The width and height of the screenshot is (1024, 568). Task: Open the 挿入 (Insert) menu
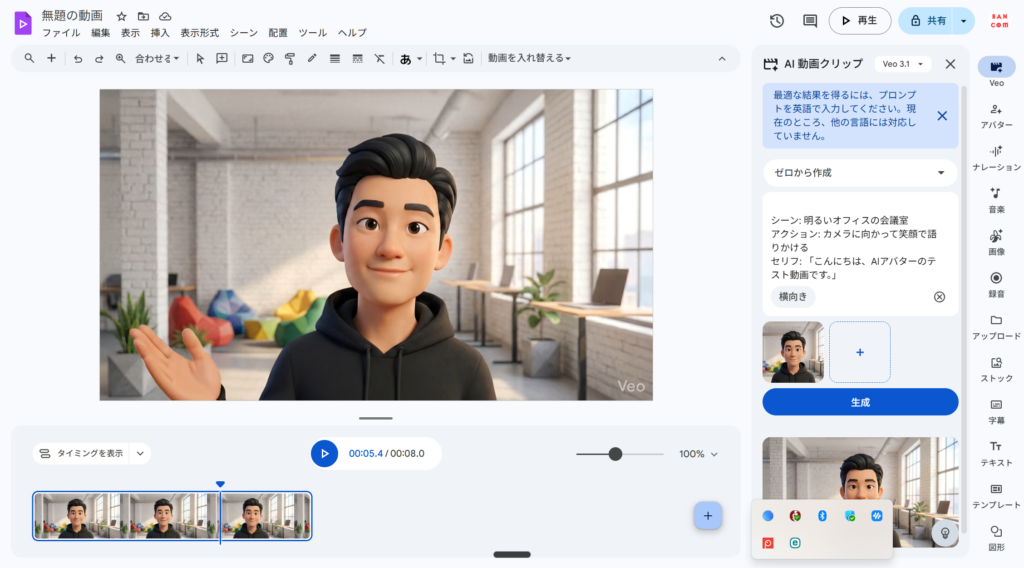tap(160, 33)
